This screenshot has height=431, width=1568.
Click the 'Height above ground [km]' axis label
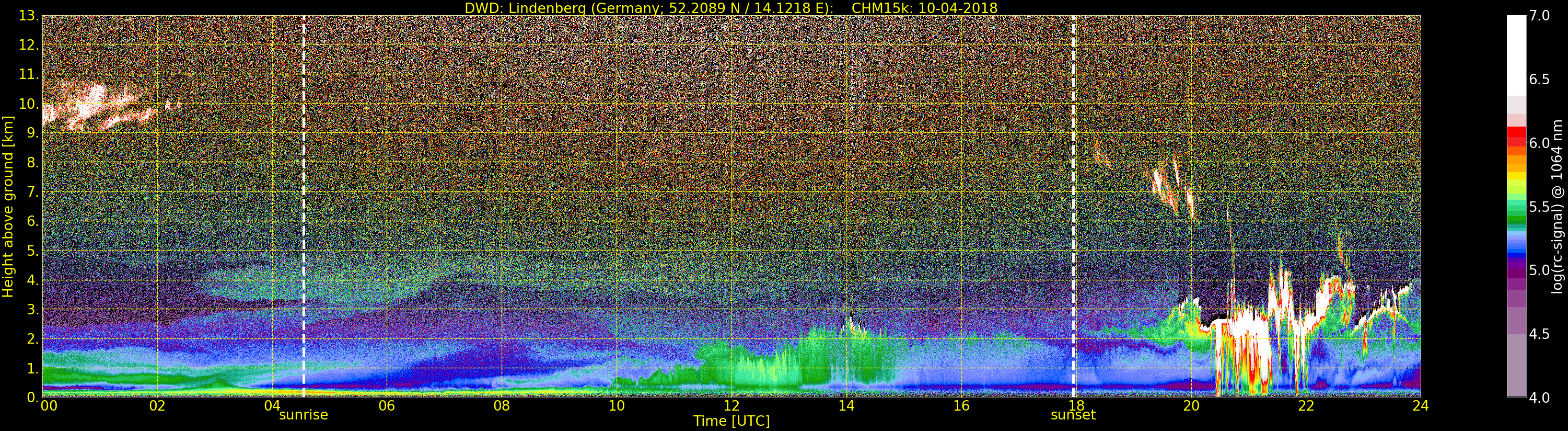pyautogui.click(x=8, y=206)
